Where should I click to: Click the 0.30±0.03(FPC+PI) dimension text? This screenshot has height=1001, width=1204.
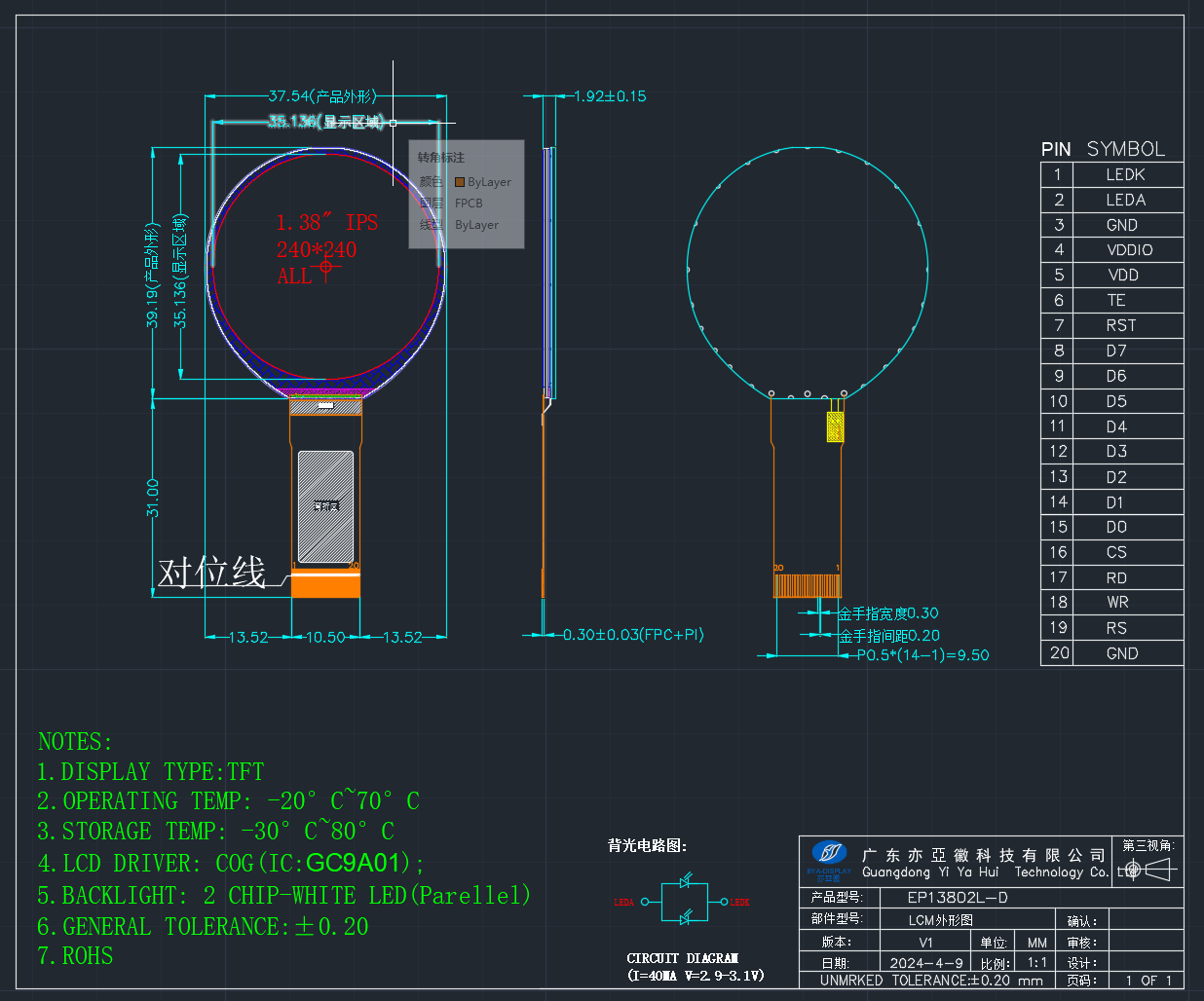click(x=633, y=635)
